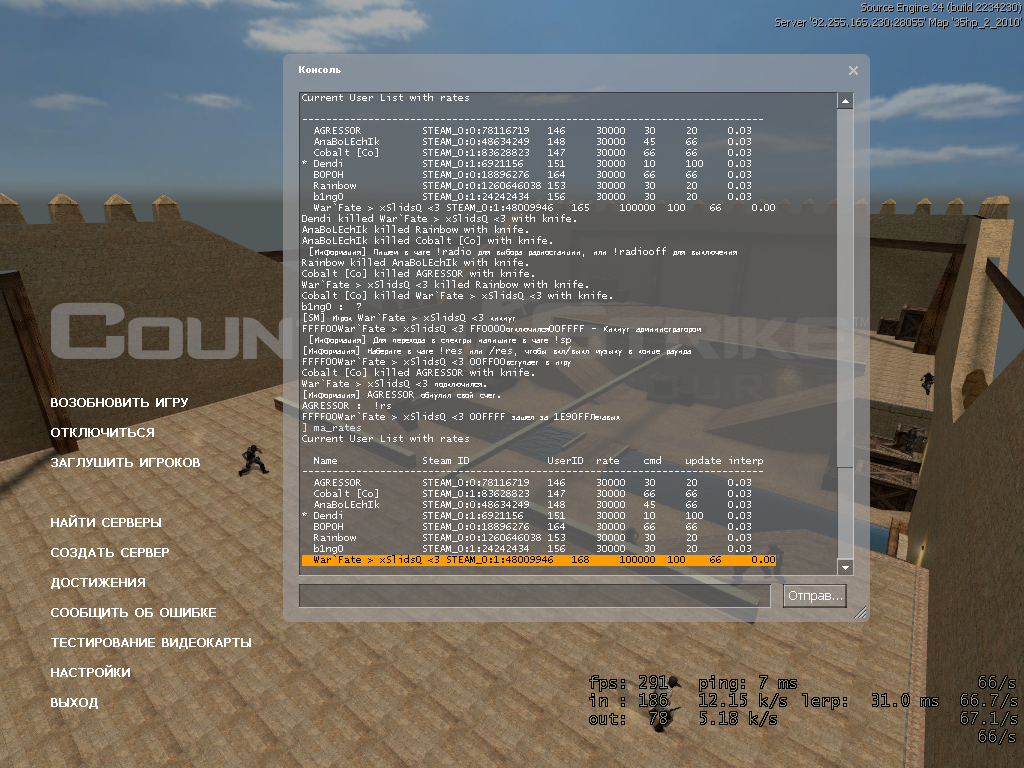Viewport: 1024px width, 768px height.
Task: Click the 'Source Engine 24 (build 2234230)' text
Action: tap(941, 8)
